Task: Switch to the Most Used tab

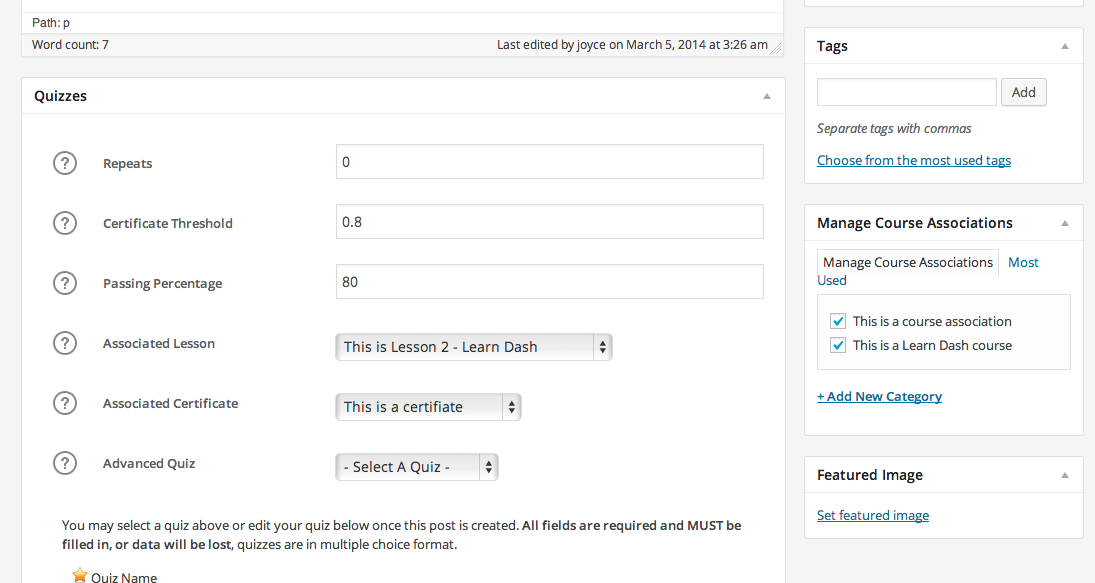Action: tap(1023, 262)
